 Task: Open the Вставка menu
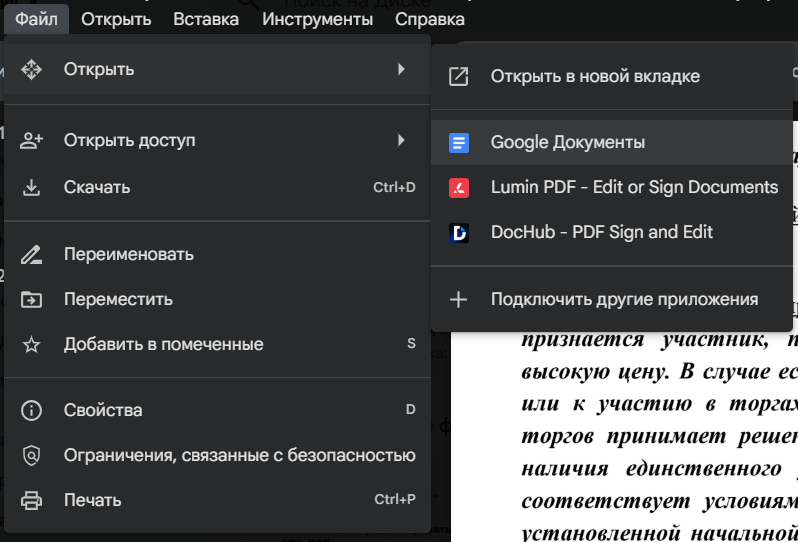click(206, 19)
